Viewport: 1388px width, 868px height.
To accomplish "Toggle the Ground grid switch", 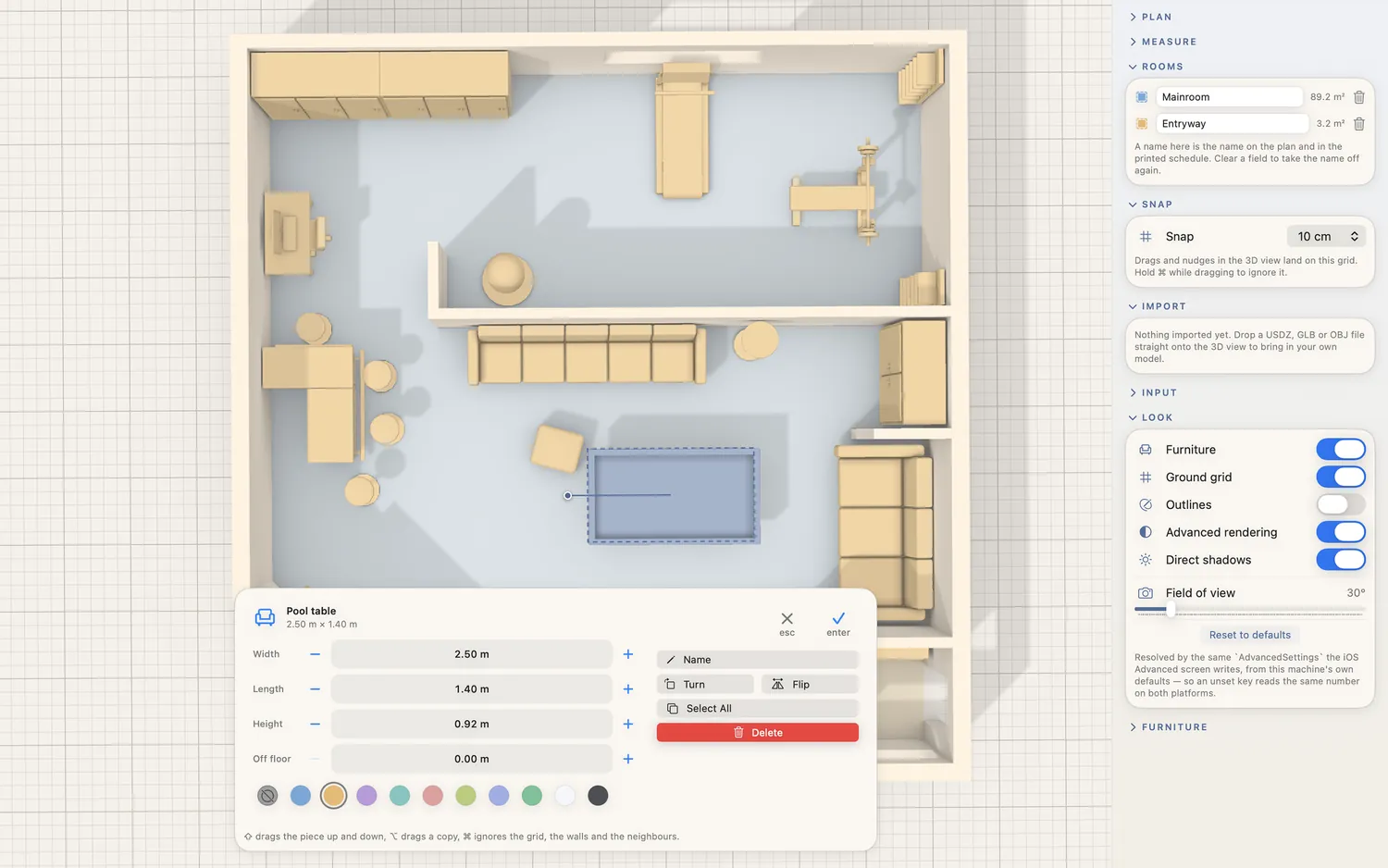I will tap(1341, 477).
